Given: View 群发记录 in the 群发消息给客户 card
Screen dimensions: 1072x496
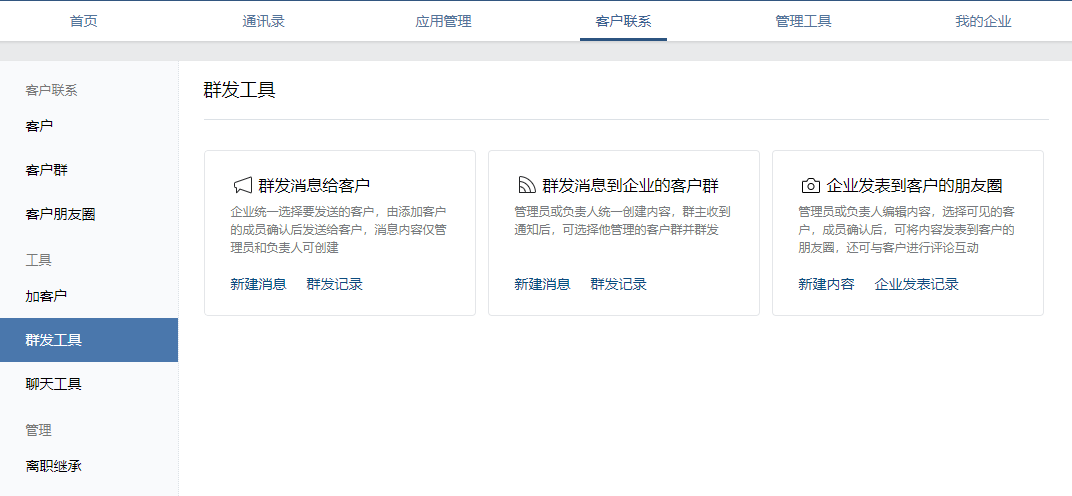Looking at the screenshot, I should tap(334, 284).
